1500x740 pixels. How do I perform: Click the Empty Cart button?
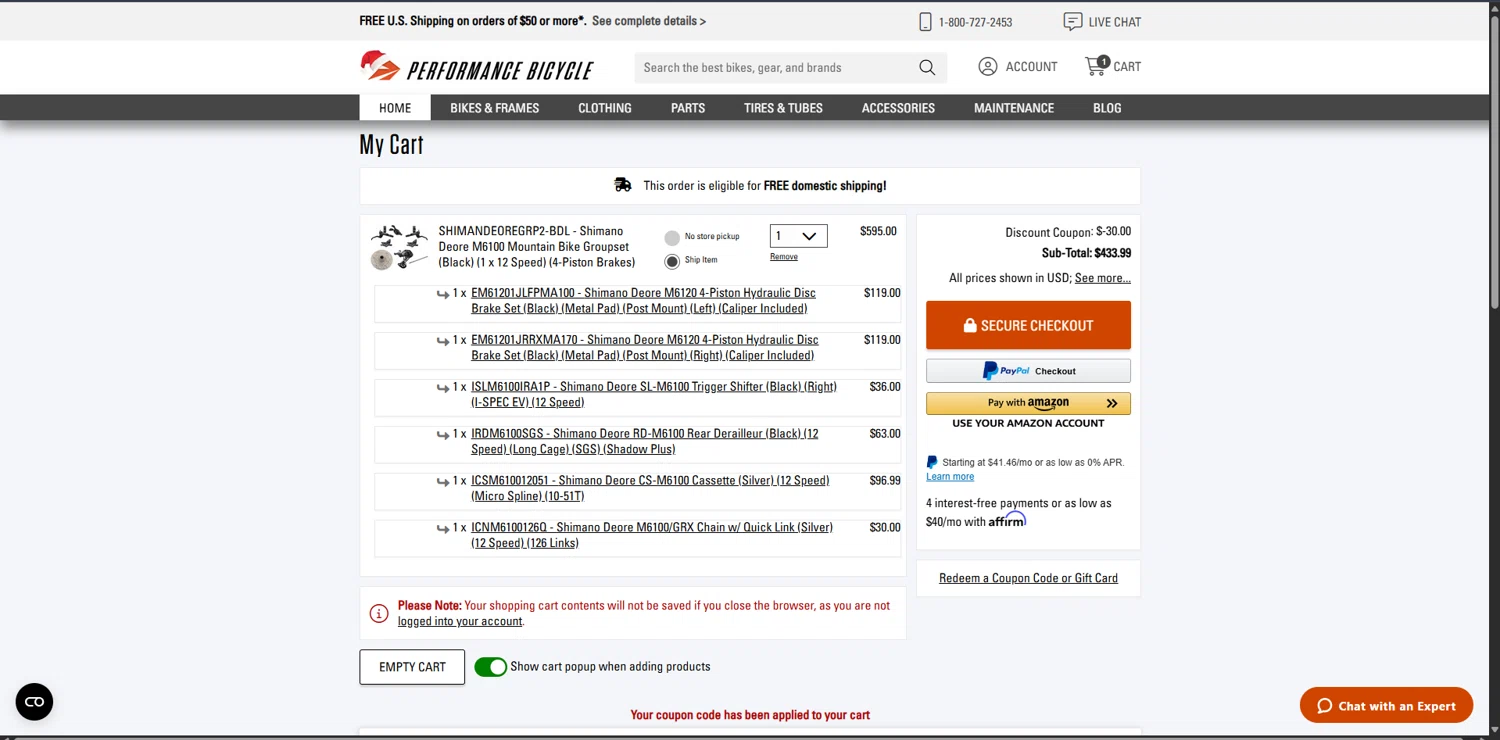[x=412, y=667]
